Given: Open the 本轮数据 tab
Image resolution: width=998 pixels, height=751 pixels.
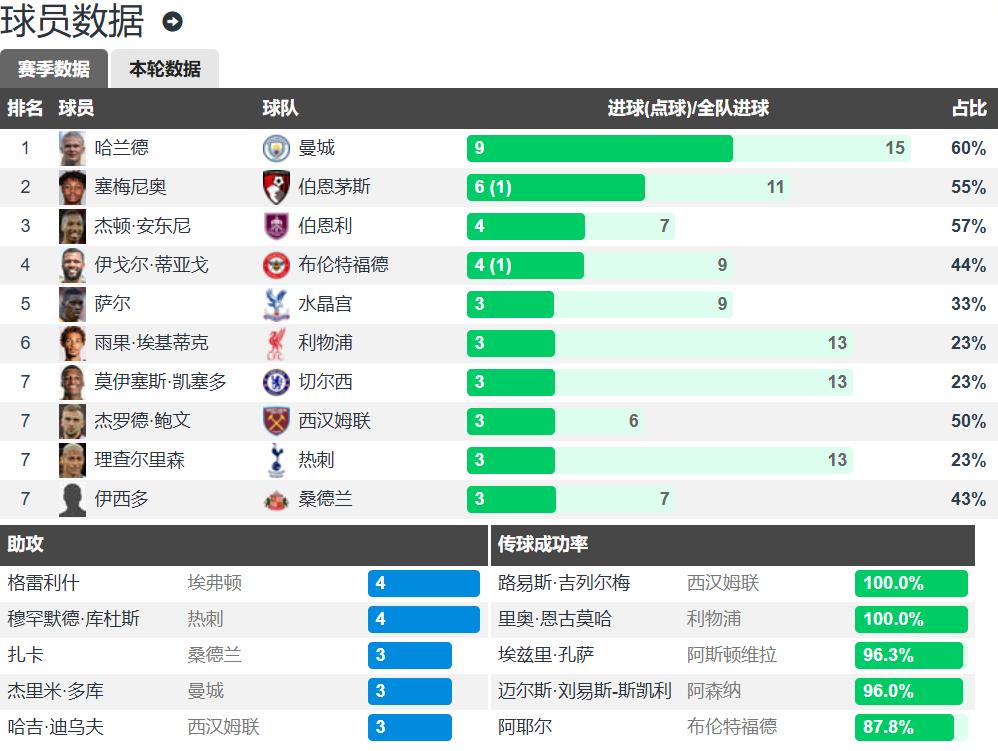Looking at the screenshot, I should tap(165, 69).
